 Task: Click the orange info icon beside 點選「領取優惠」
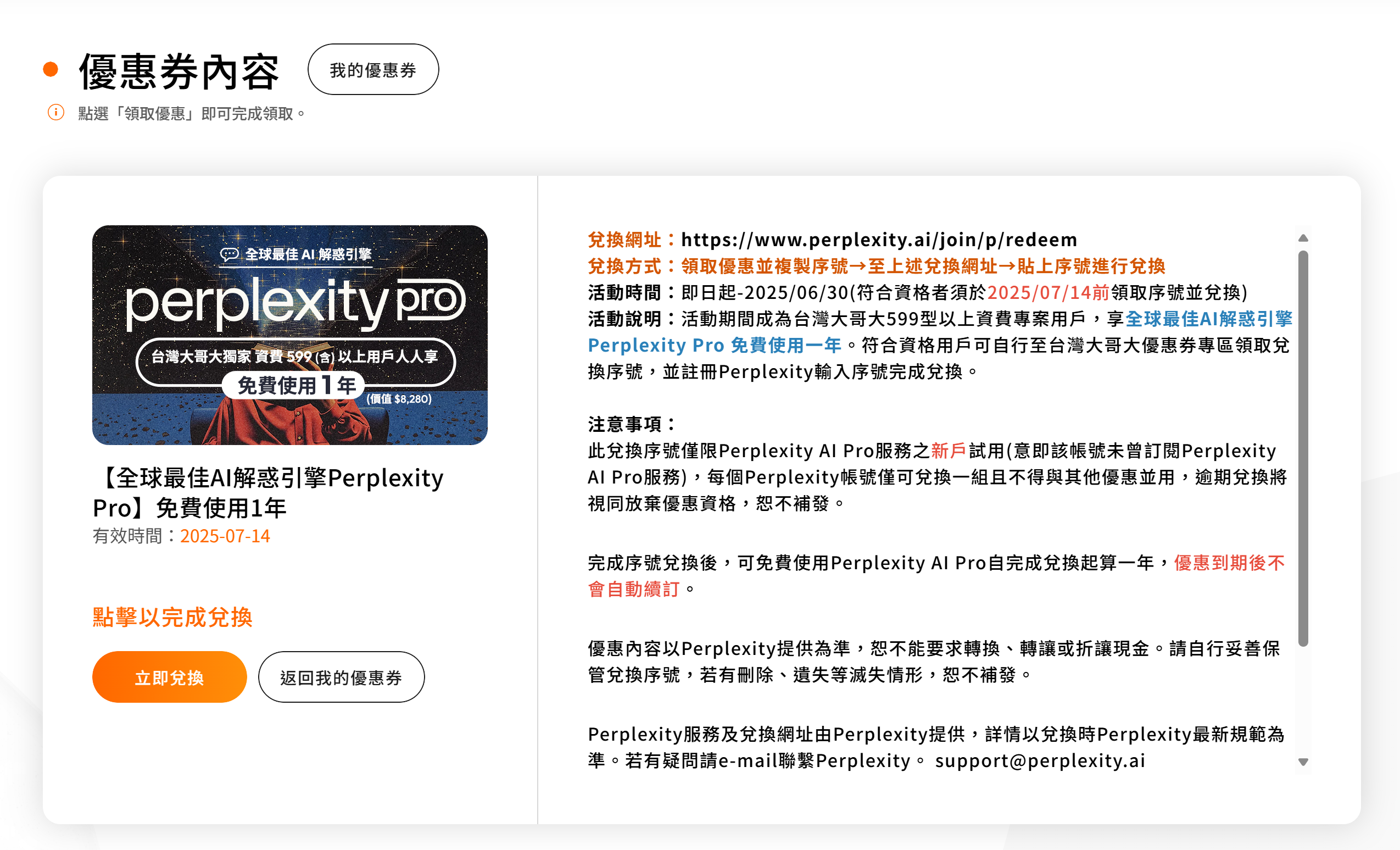click(55, 113)
